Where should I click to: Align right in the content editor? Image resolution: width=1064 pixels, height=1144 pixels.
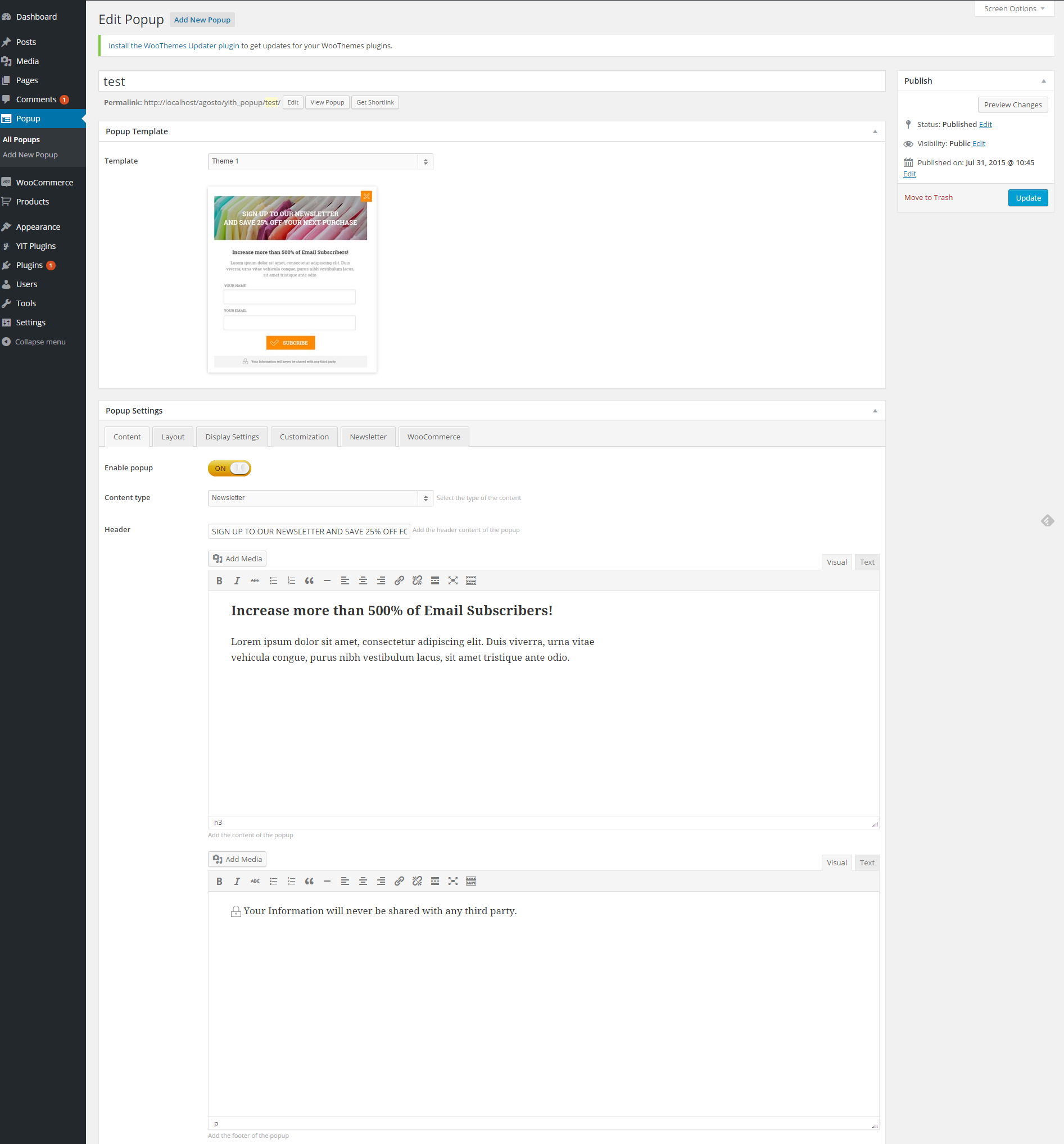381,580
